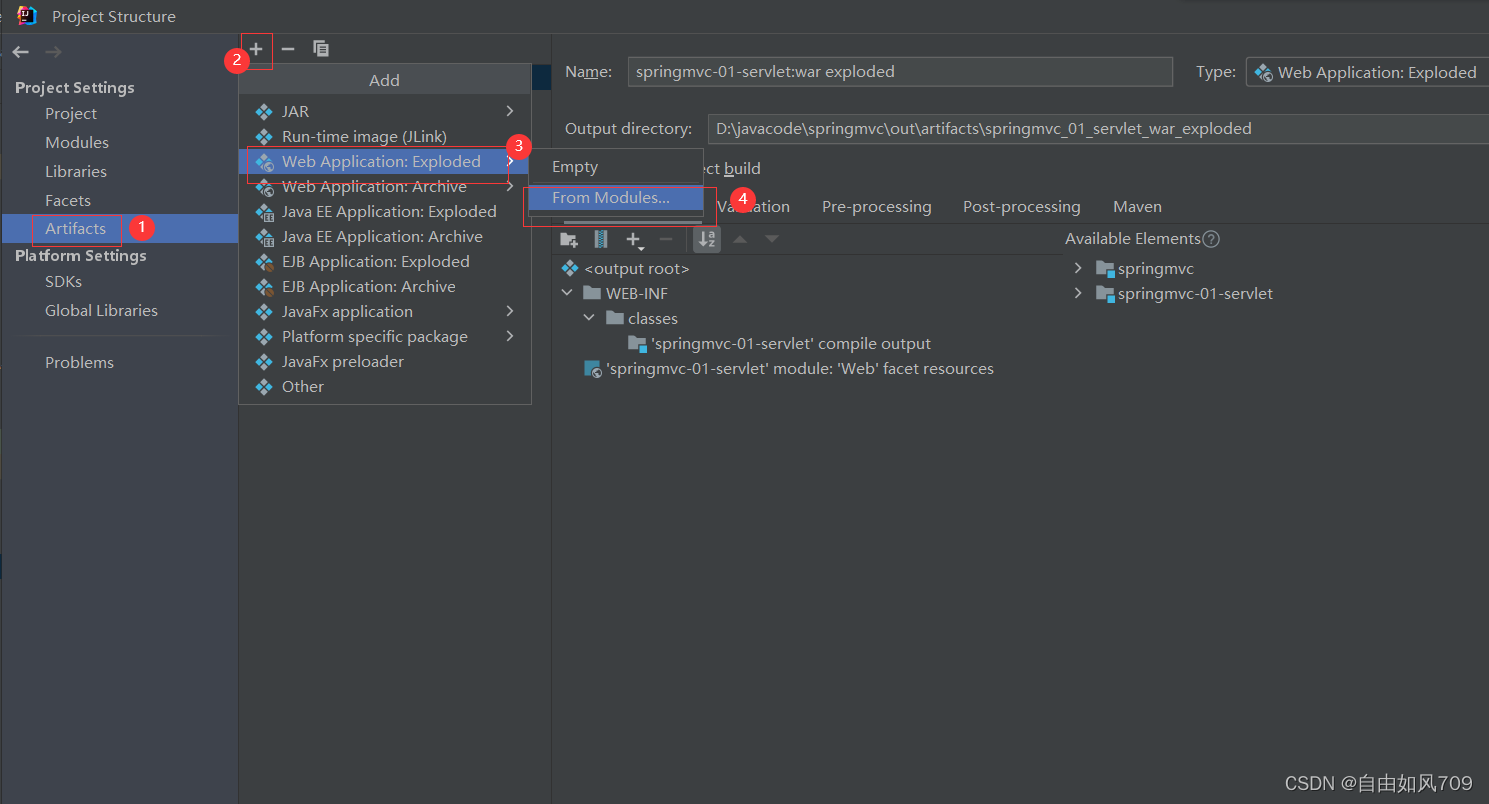Click the Remove artifact minus button
Viewport: 1489px width, 804px height.
pos(288,48)
